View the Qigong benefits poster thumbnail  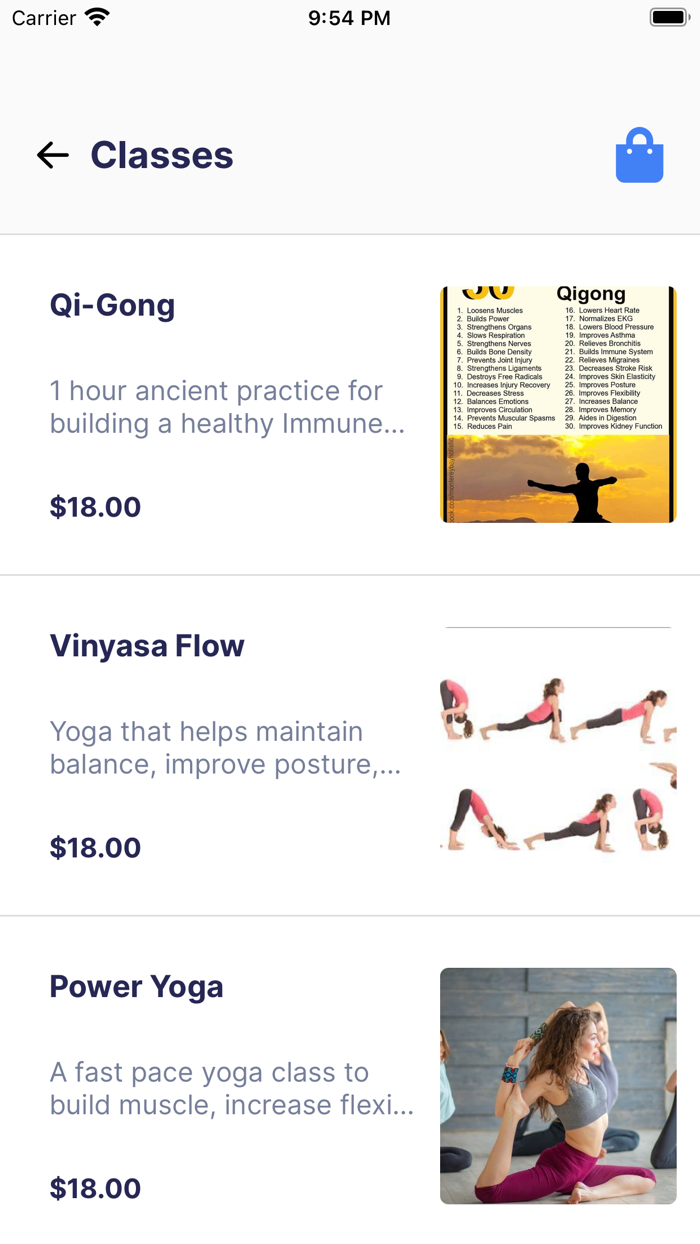[557, 403]
